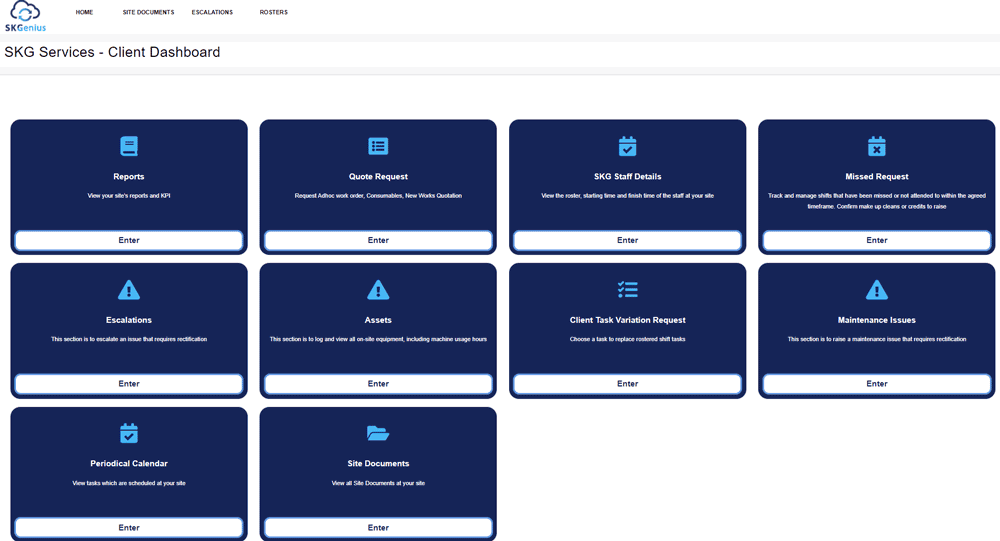Click the SKG Staff Details calendar-check icon

[x=628, y=146]
